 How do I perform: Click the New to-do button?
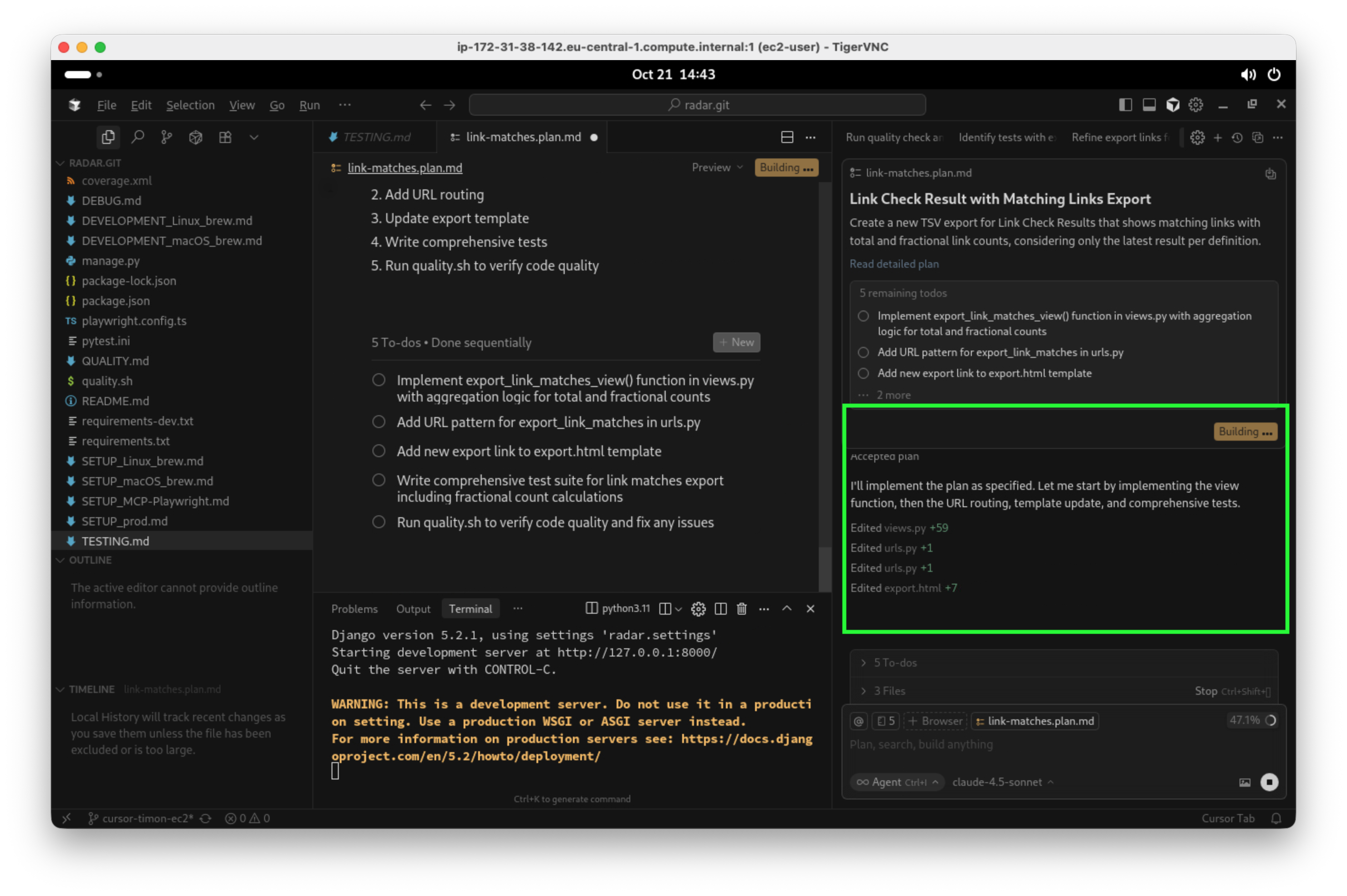(x=736, y=342)
